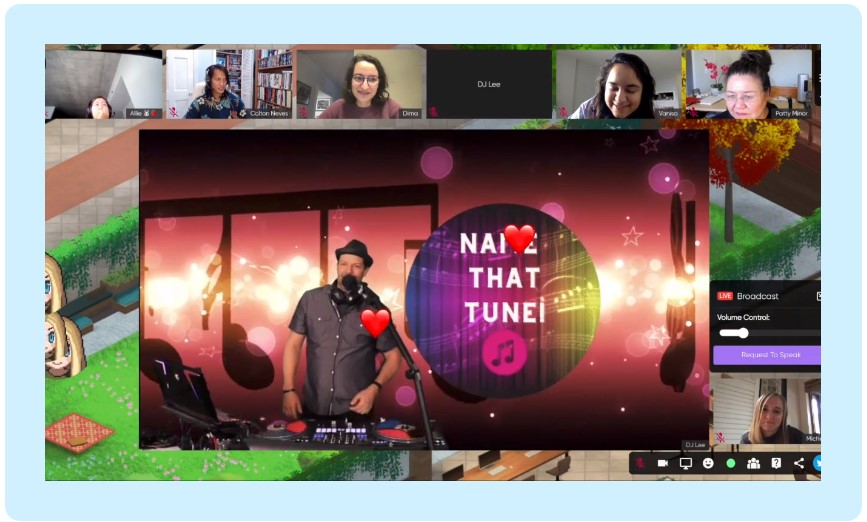Select Allie's video tile
The width and height of the screenshot is (867, 522).
pos(103,85)
